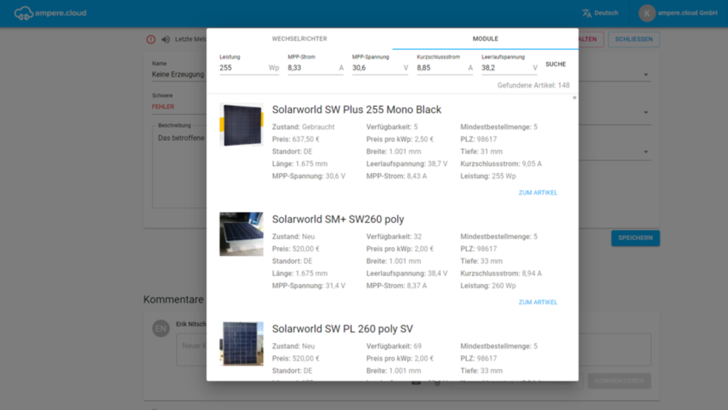Image resolution: width=728 pixels, height=410 pixels.
Task: Click the Suche button
Action: [555, 64]
